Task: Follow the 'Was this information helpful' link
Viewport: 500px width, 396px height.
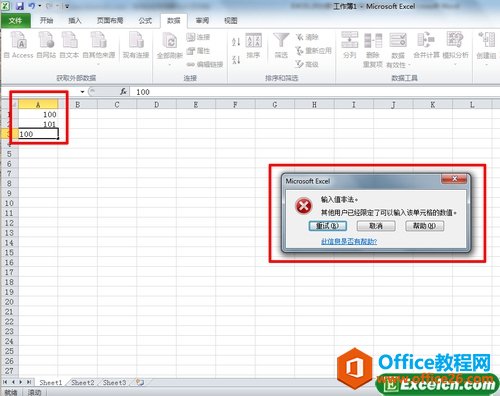Action: coord(349,241)
